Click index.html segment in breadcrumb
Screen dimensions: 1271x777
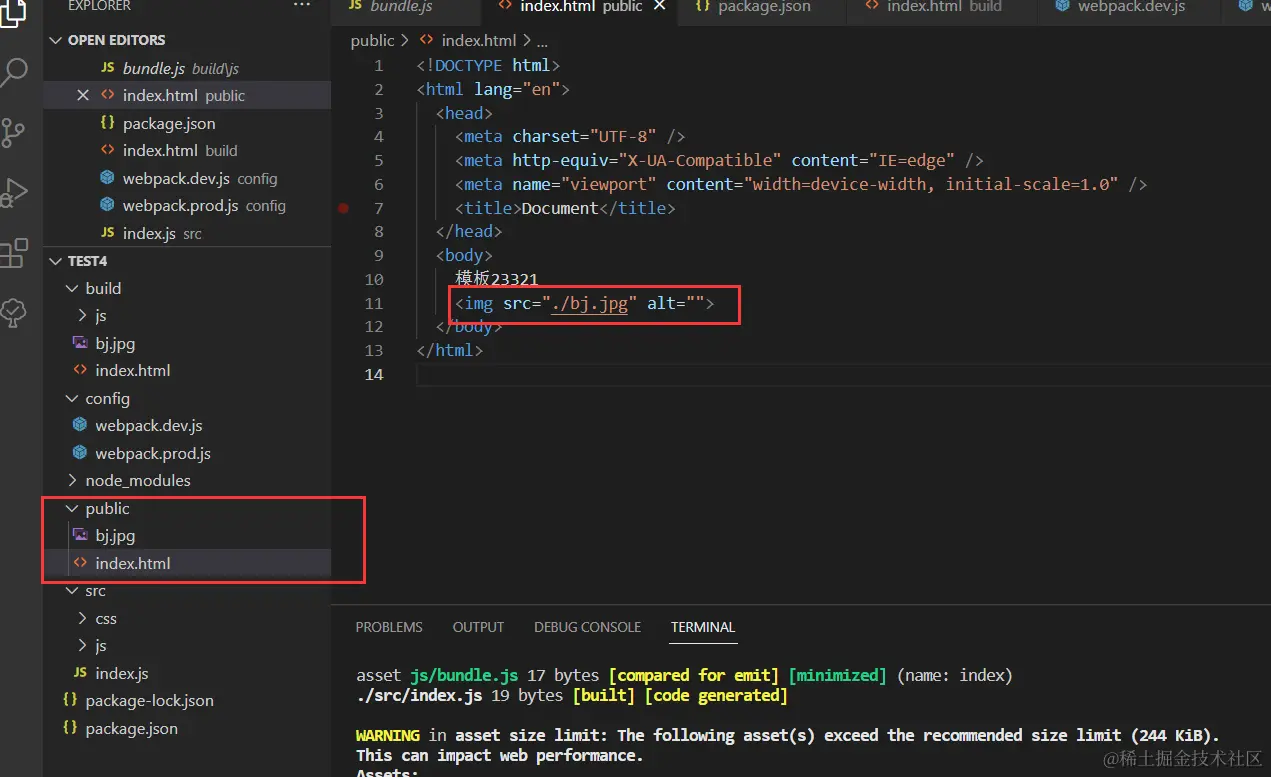(479, 41)
